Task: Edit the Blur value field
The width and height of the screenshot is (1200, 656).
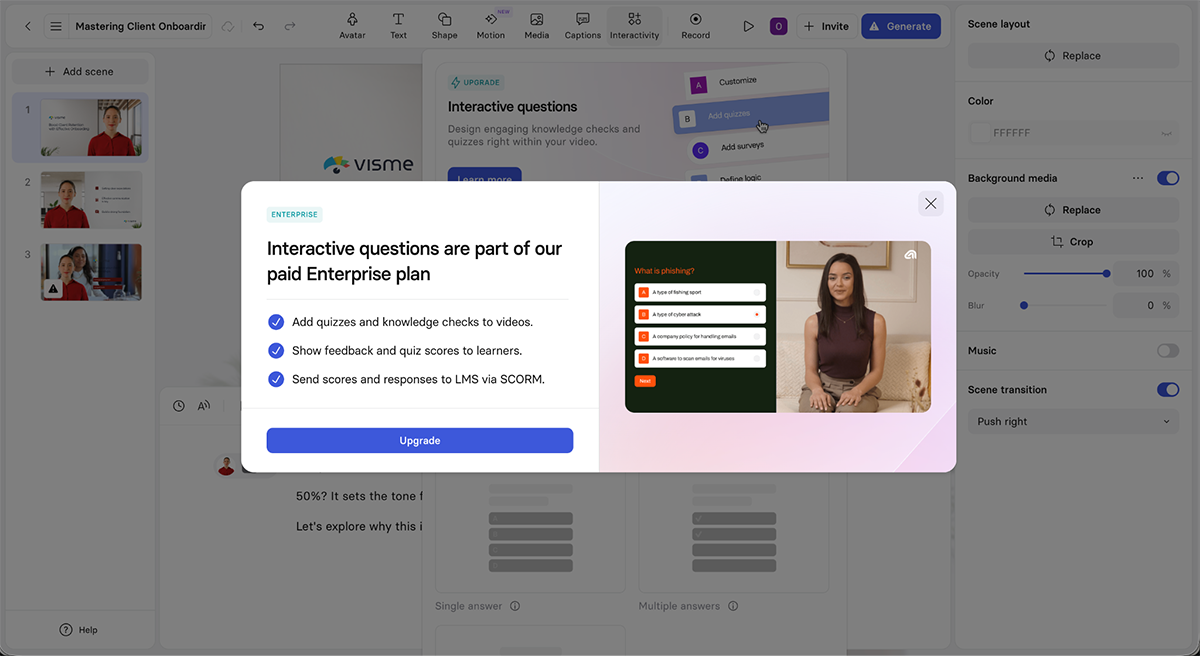Action: (x=1145, y=305)
